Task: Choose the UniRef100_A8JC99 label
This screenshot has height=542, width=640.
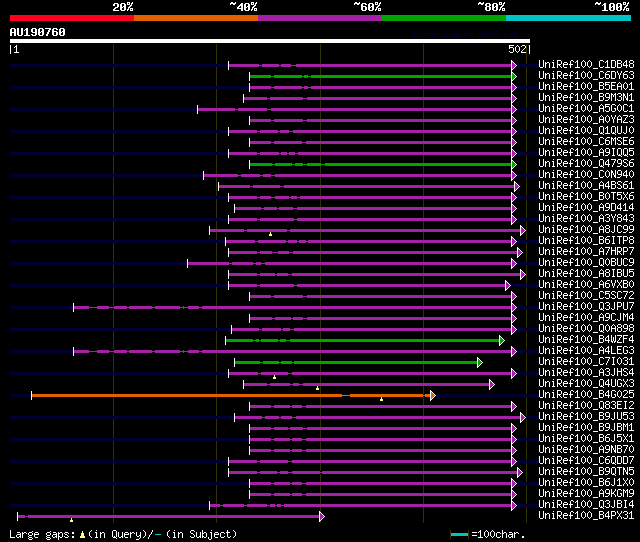Action: (586, 230)
